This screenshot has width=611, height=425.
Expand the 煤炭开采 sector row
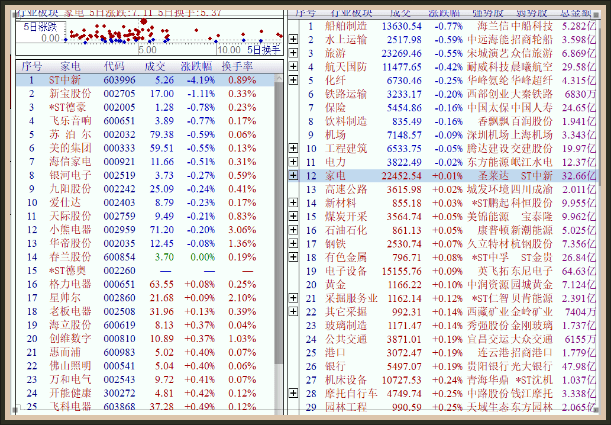coord(293,217)
